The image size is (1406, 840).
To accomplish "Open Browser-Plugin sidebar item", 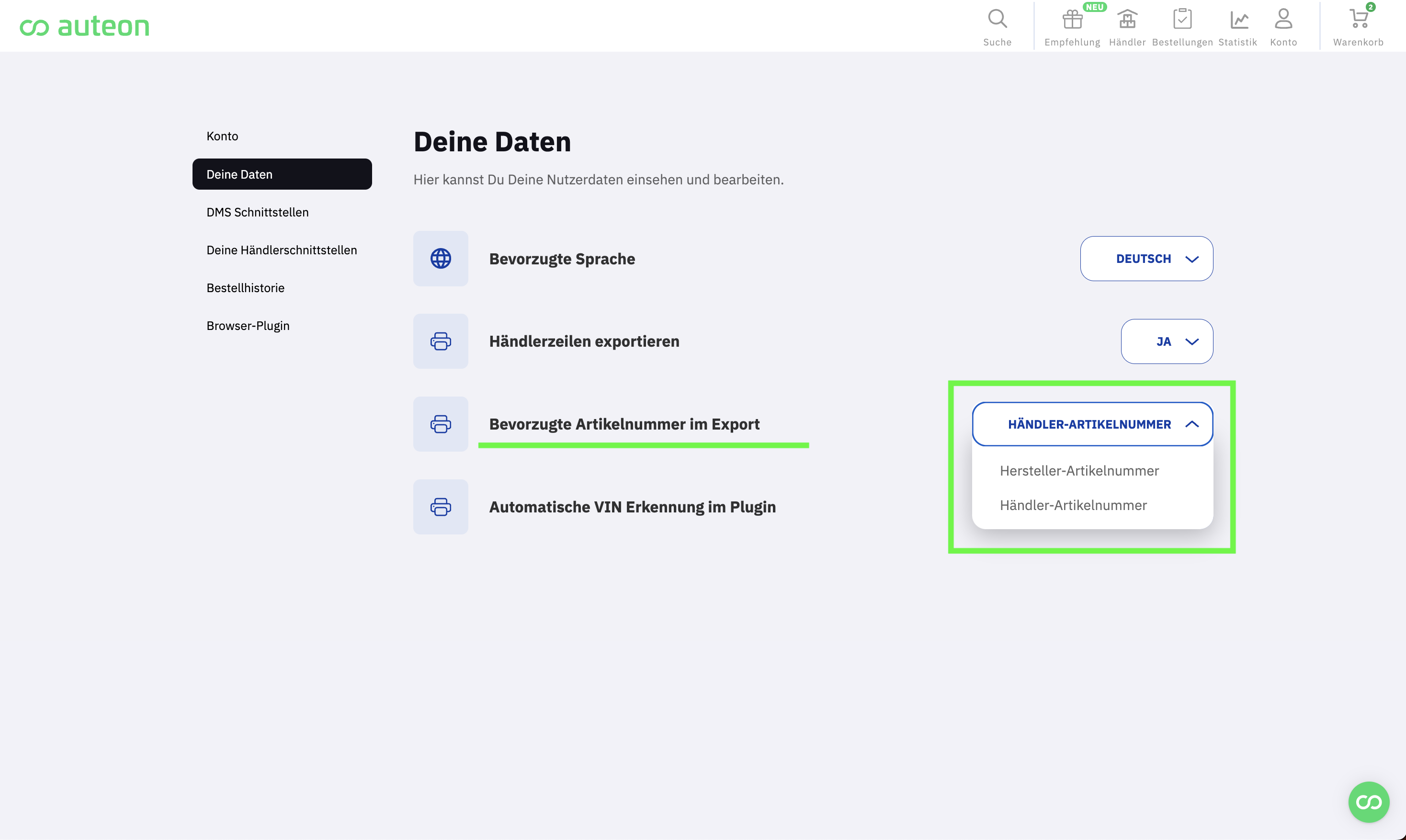I will tap(248, 326).
